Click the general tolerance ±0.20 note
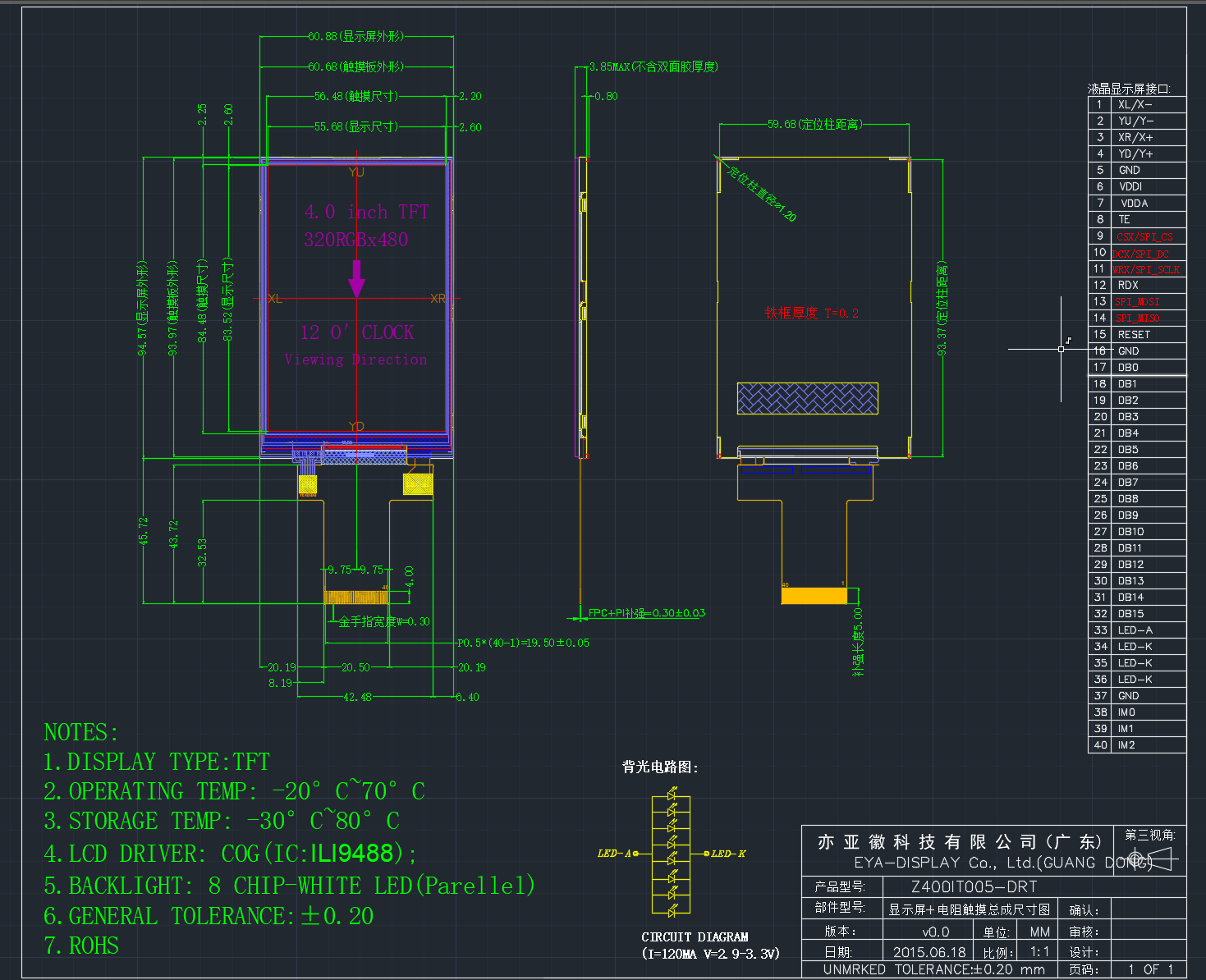1206x980 pixels. coord(209,916)
